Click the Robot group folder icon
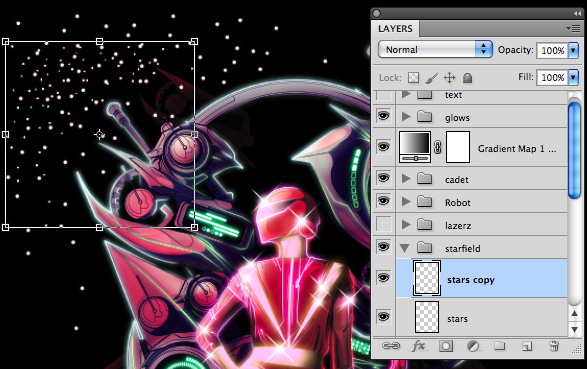 click(x=425, y=202)
